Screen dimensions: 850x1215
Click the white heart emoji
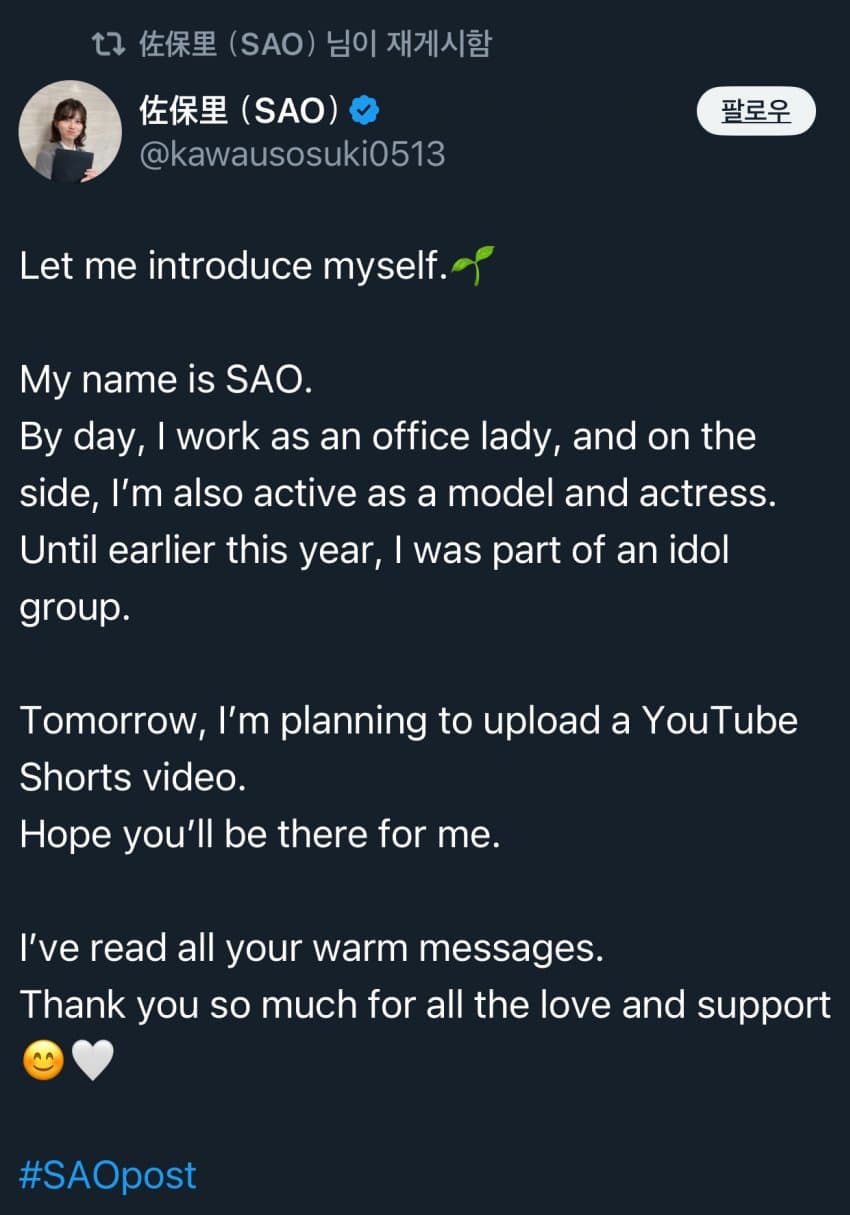tap(93, 1061)
